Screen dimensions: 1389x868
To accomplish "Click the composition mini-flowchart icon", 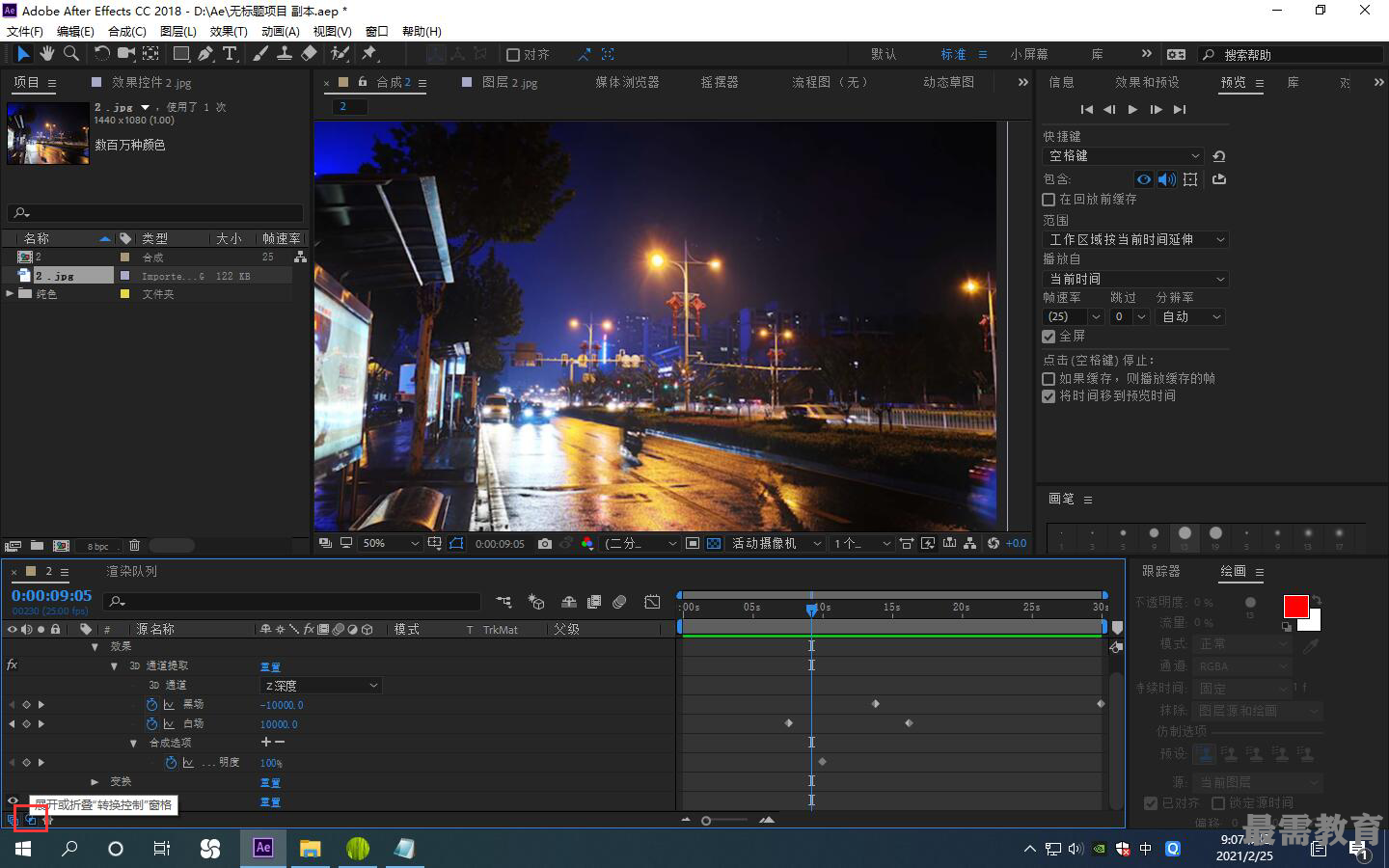I will pos(504,602).
